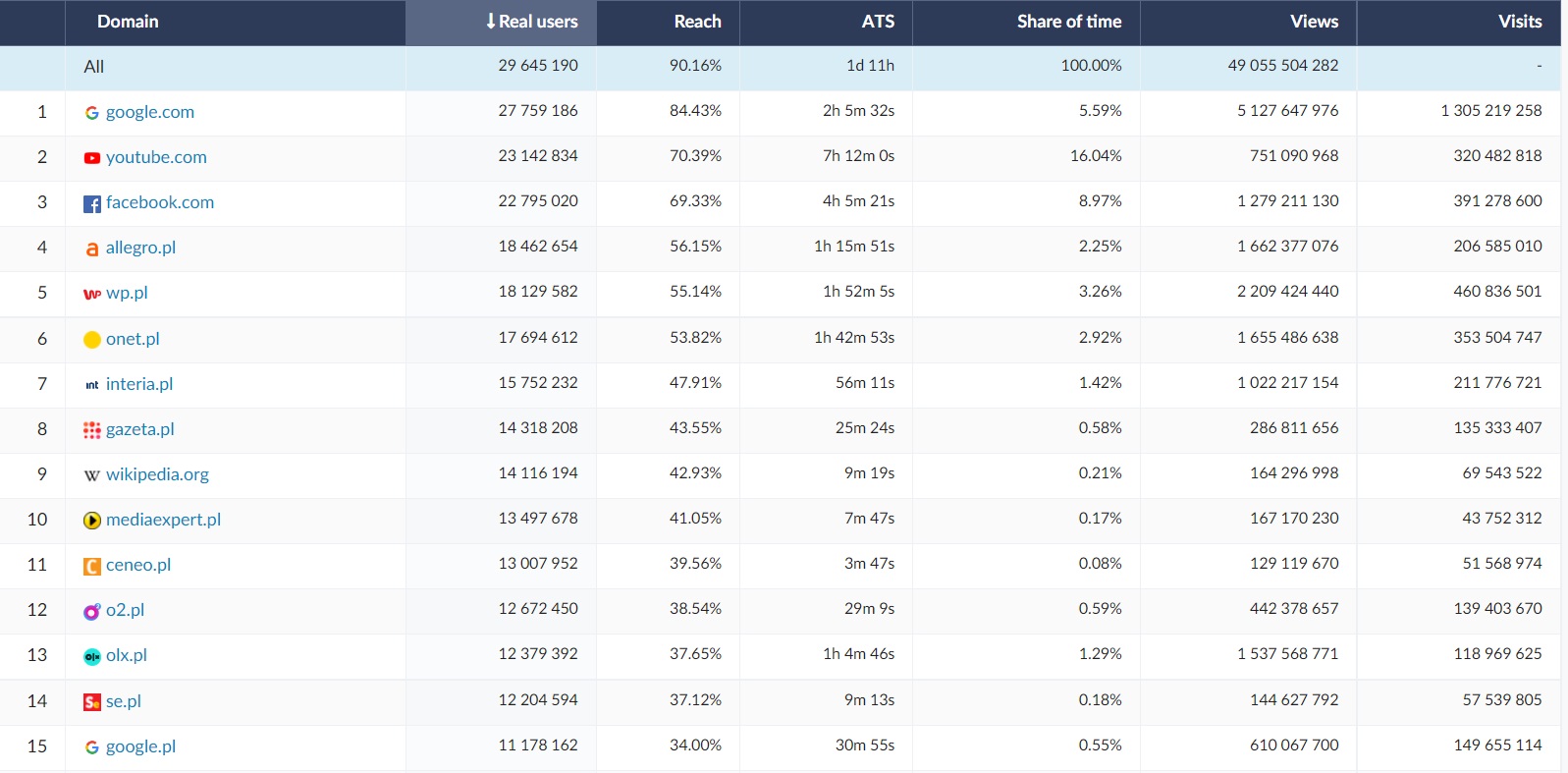This screenshot has height=773, width=1568.
Task: Click the Ceneo orange favicon
Action: (91, 566)
